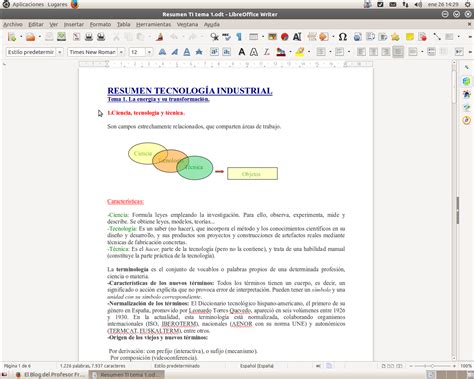The width and height of the screenshot is (474, 379).
Task: Apply the font color swatch button
Action: [x=281, y=52]
